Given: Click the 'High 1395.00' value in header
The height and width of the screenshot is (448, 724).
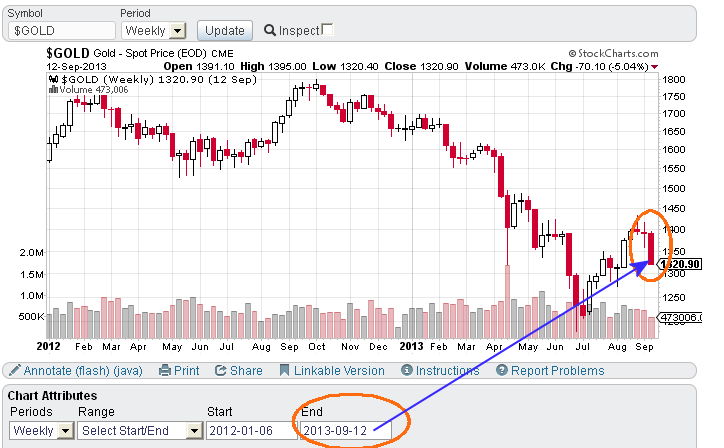Looking at the screenshot, I should pyautogui.click(x=273, y=67).
